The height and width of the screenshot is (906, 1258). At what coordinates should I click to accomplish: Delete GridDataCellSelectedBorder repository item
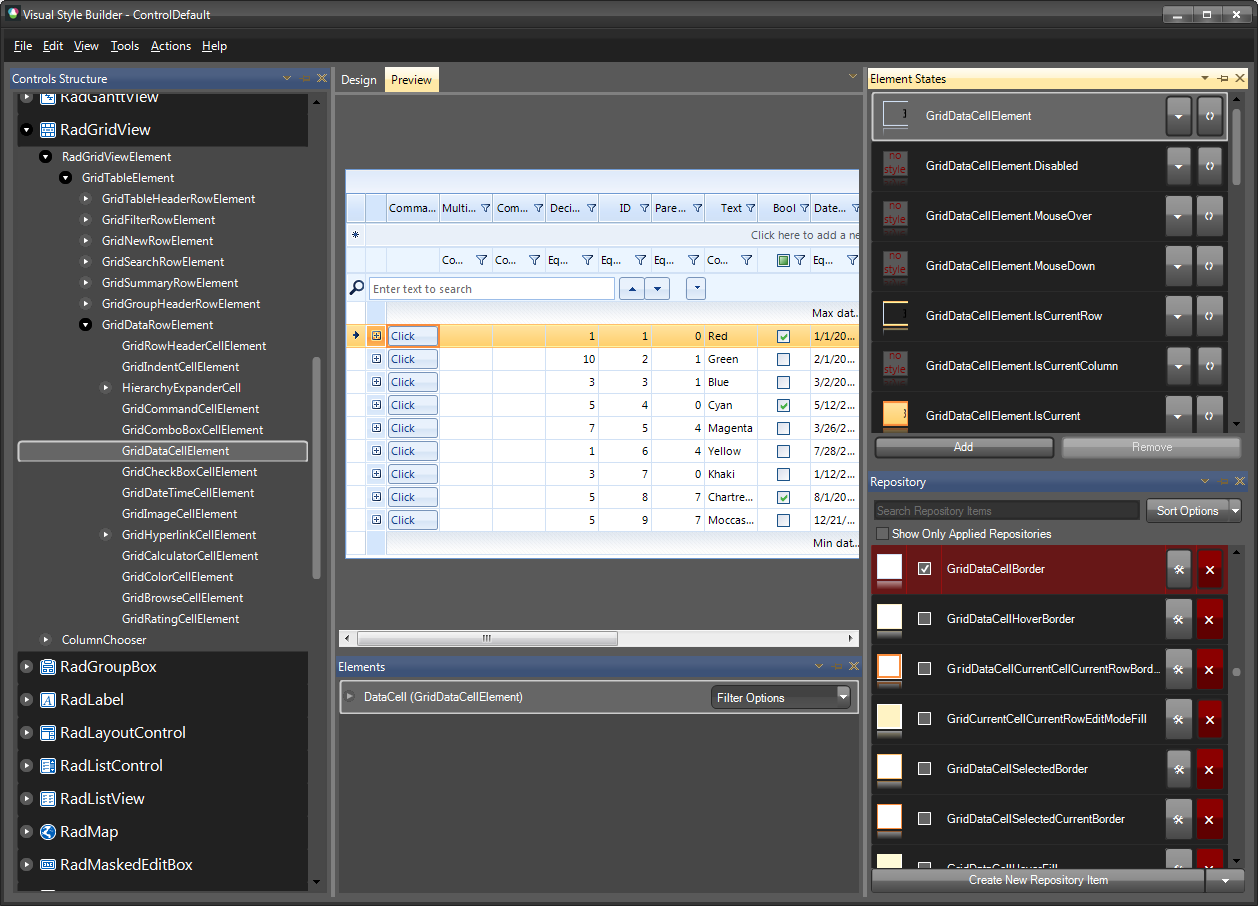1210,769
